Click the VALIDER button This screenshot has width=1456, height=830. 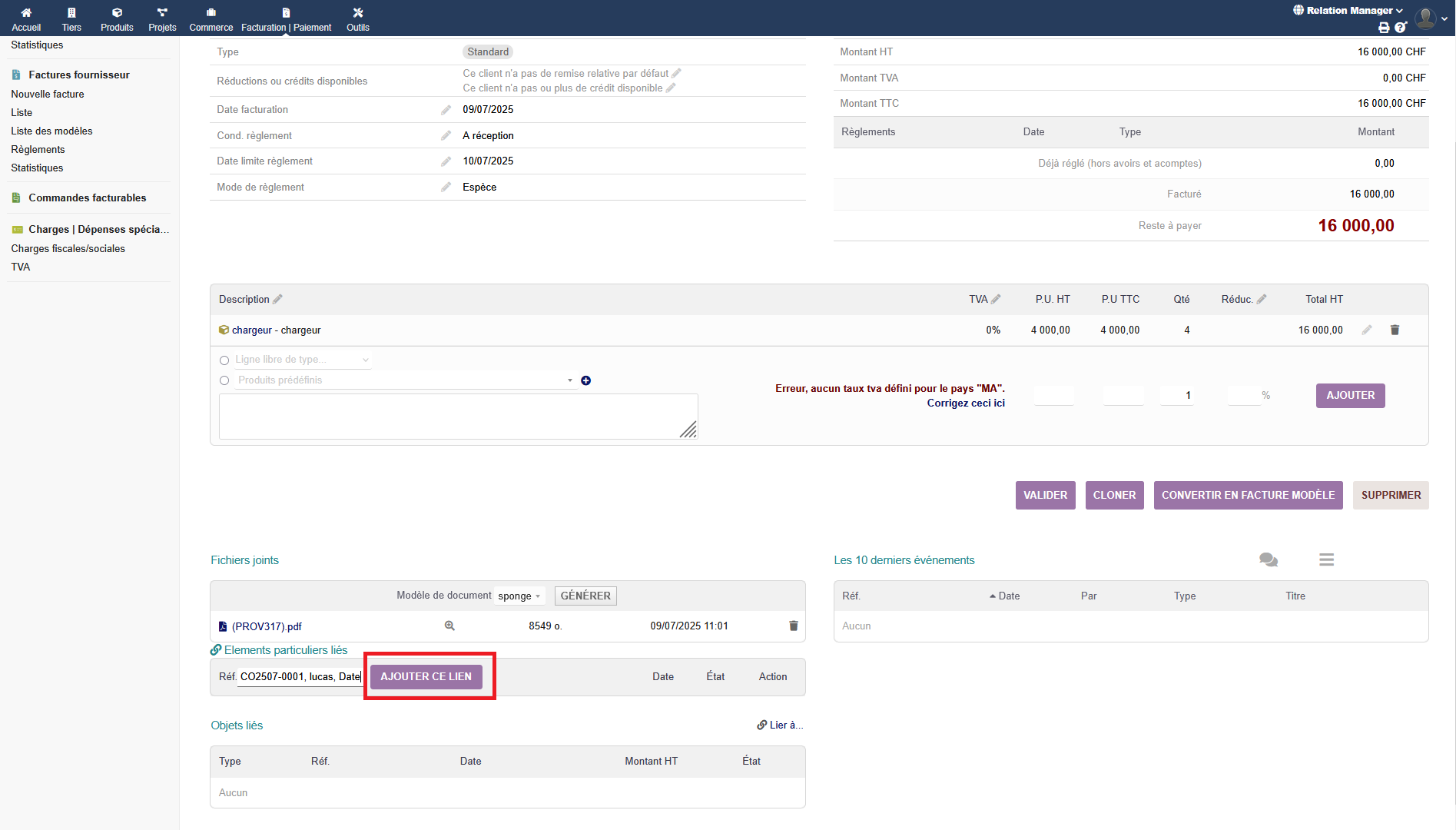tap(1045, 495)
